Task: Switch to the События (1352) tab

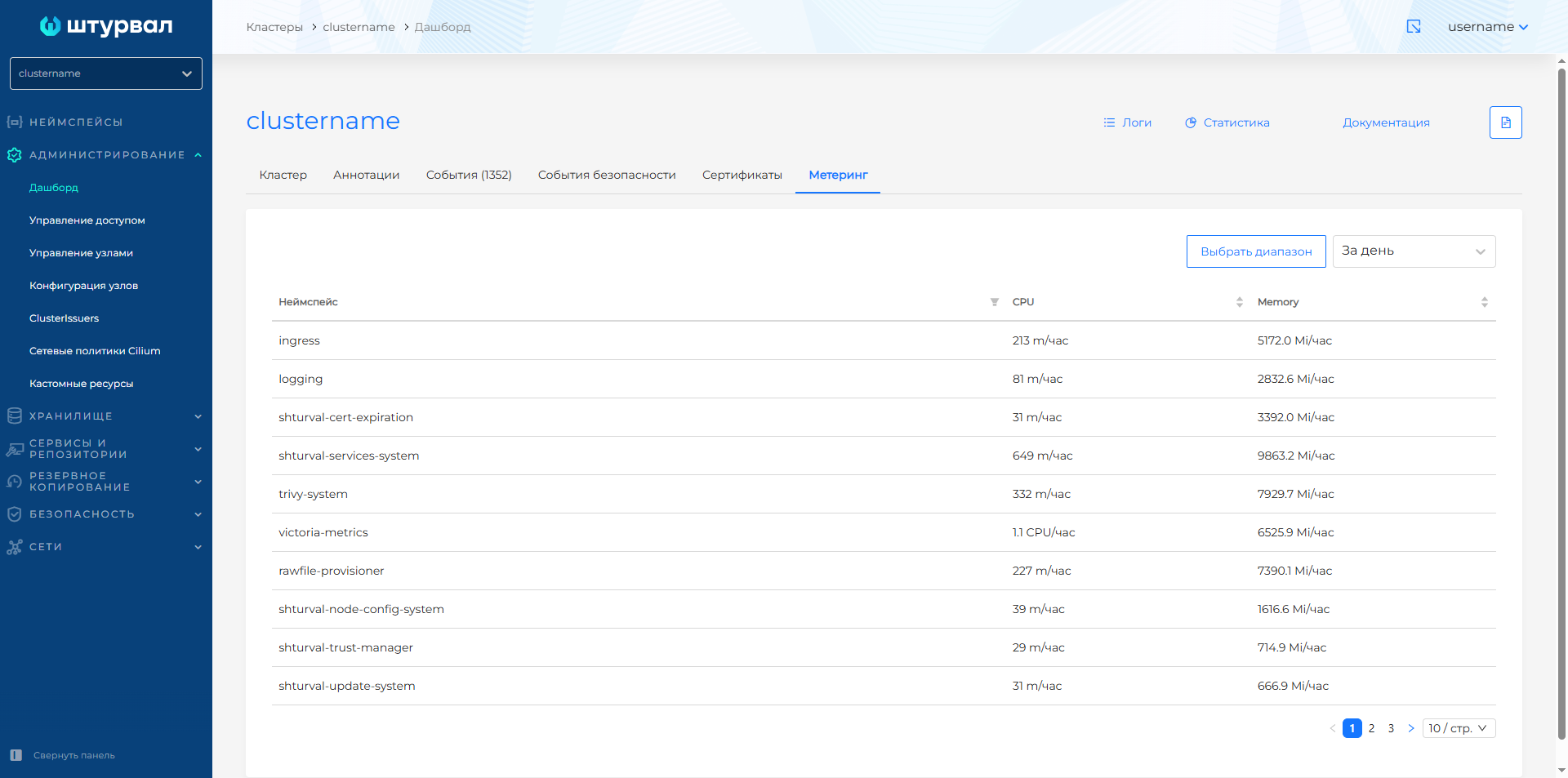Action: 469,175
